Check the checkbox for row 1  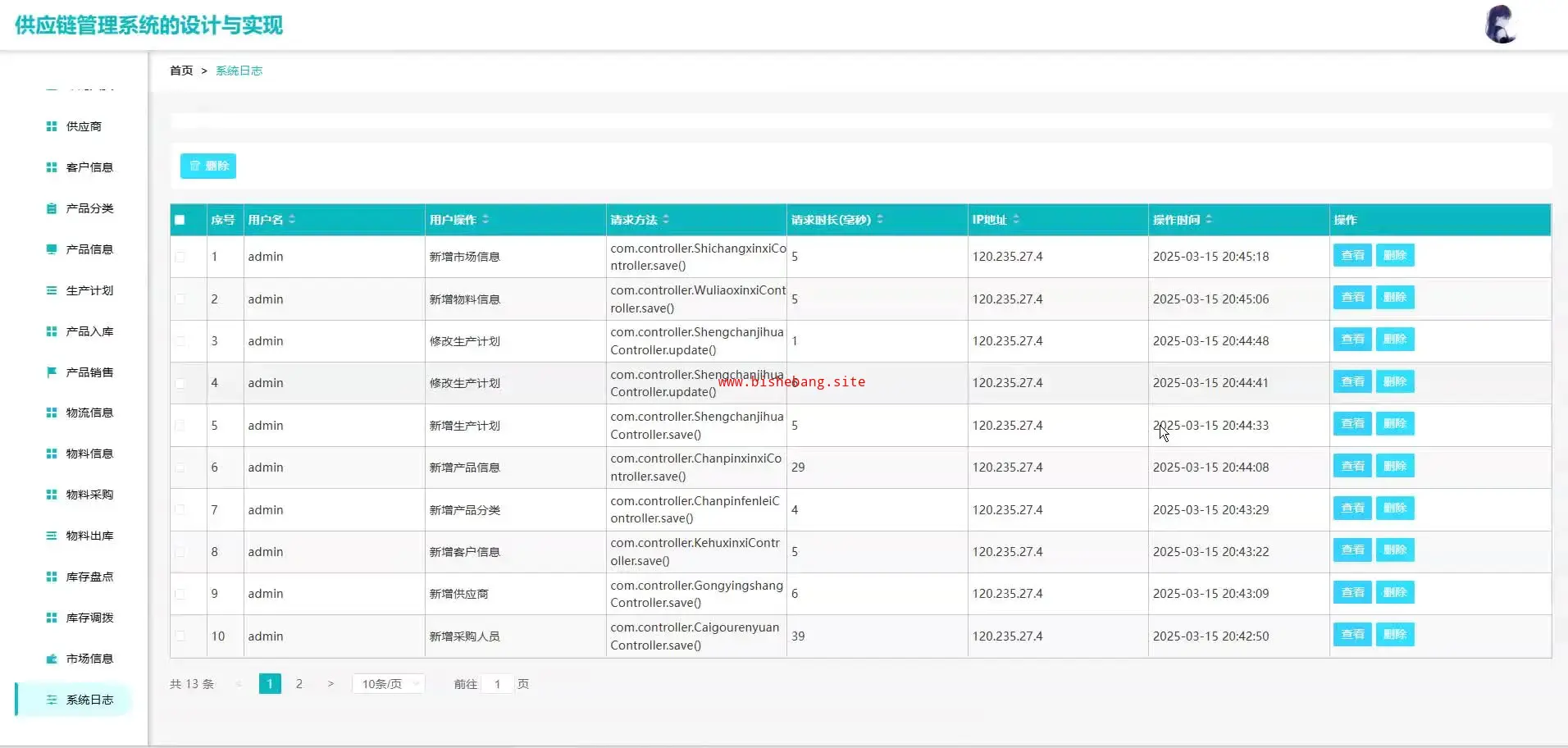[180, 257]
